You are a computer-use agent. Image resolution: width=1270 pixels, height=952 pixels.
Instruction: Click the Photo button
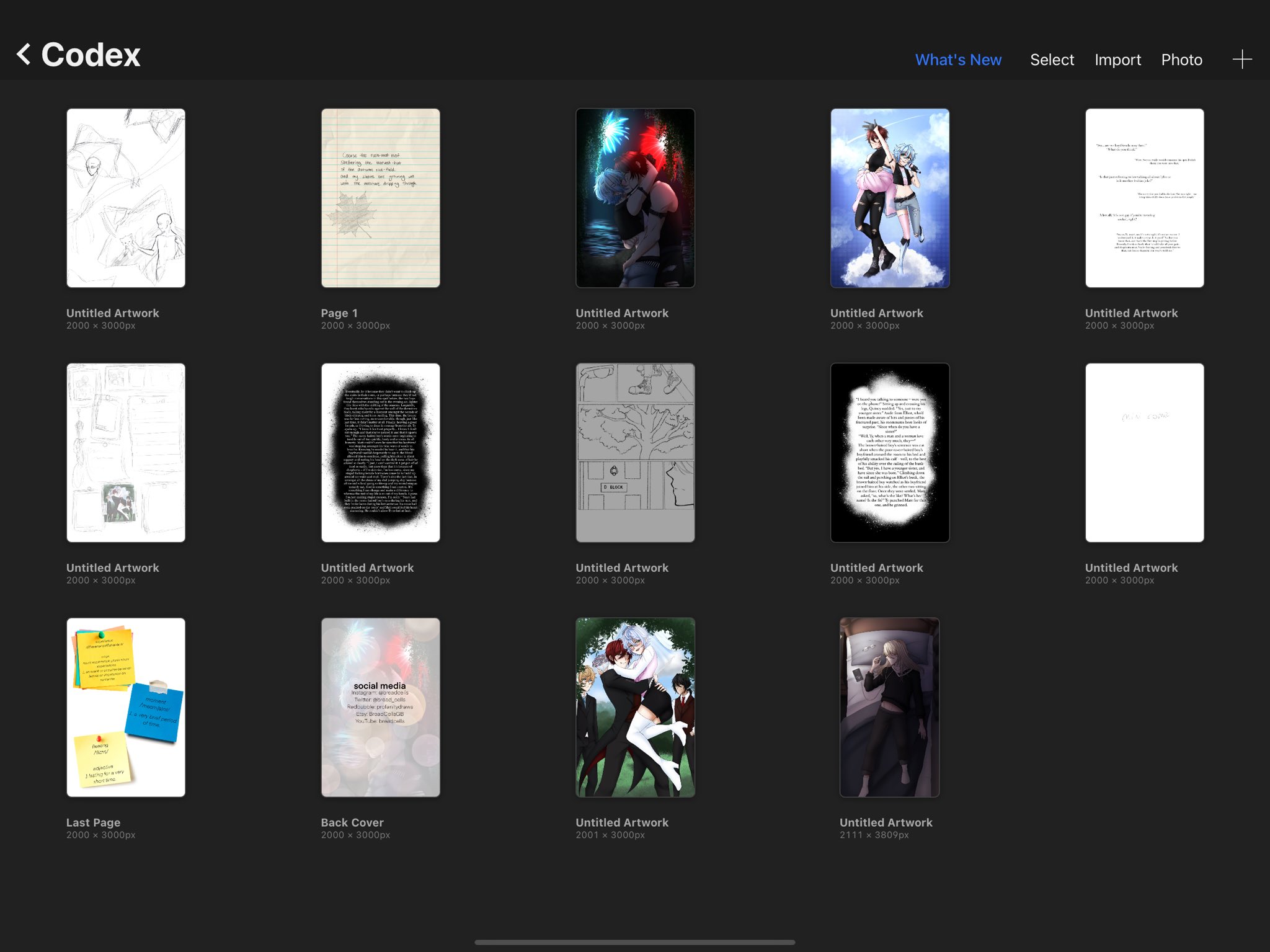coord(1181,60)
